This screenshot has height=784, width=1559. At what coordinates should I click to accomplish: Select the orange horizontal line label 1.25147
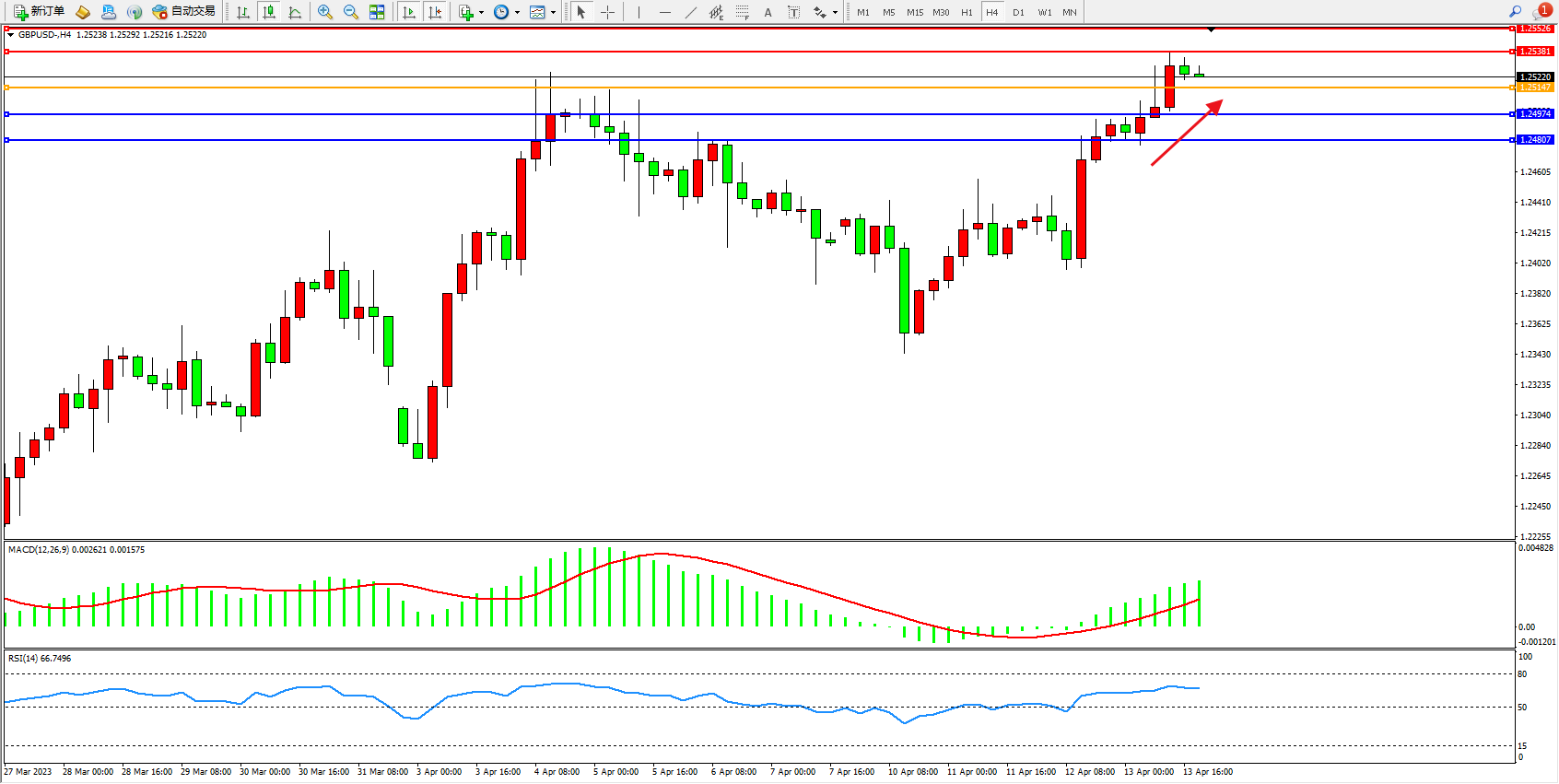pyautogui.click(x=1535, y=88)
